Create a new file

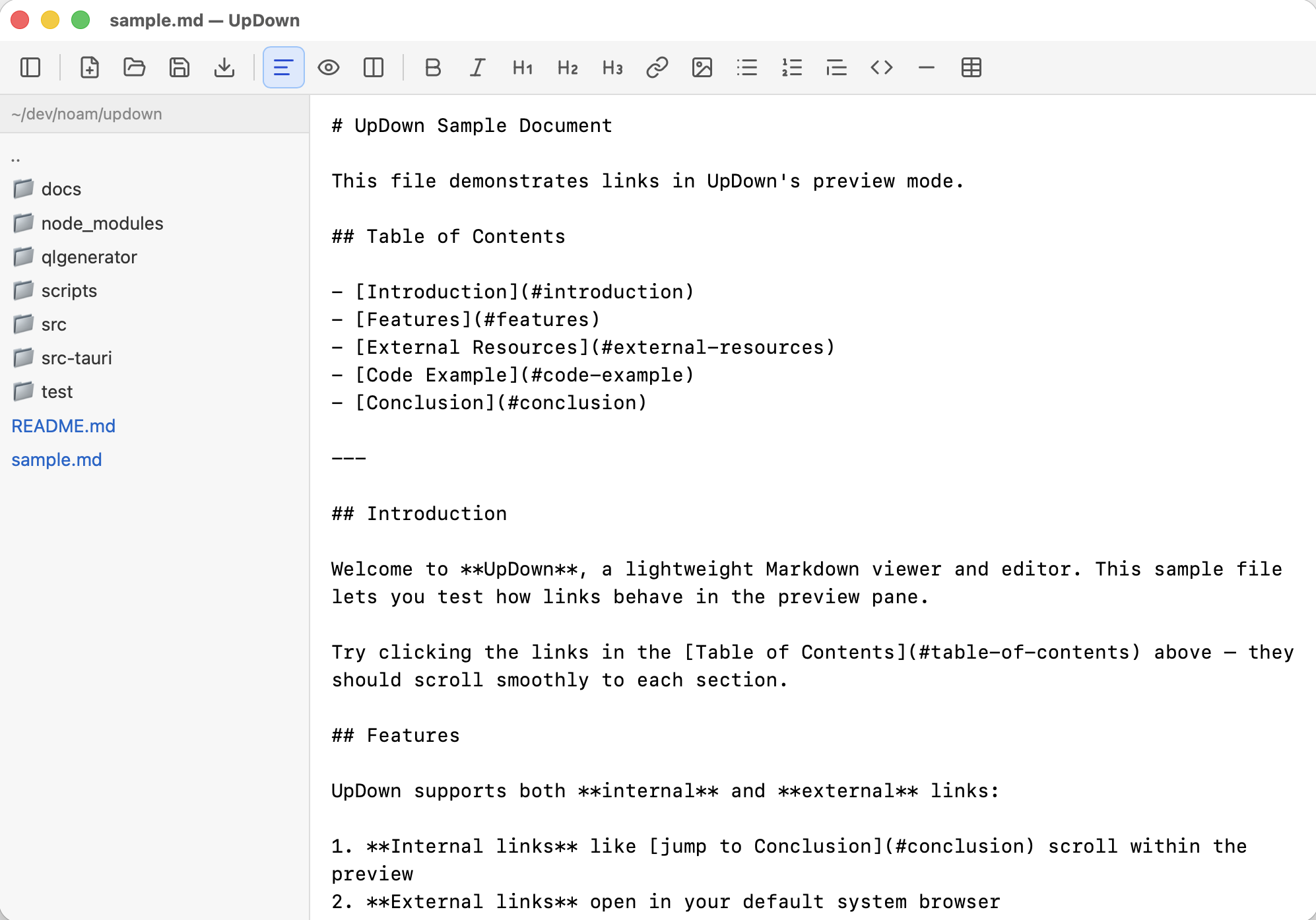(89, 67)
